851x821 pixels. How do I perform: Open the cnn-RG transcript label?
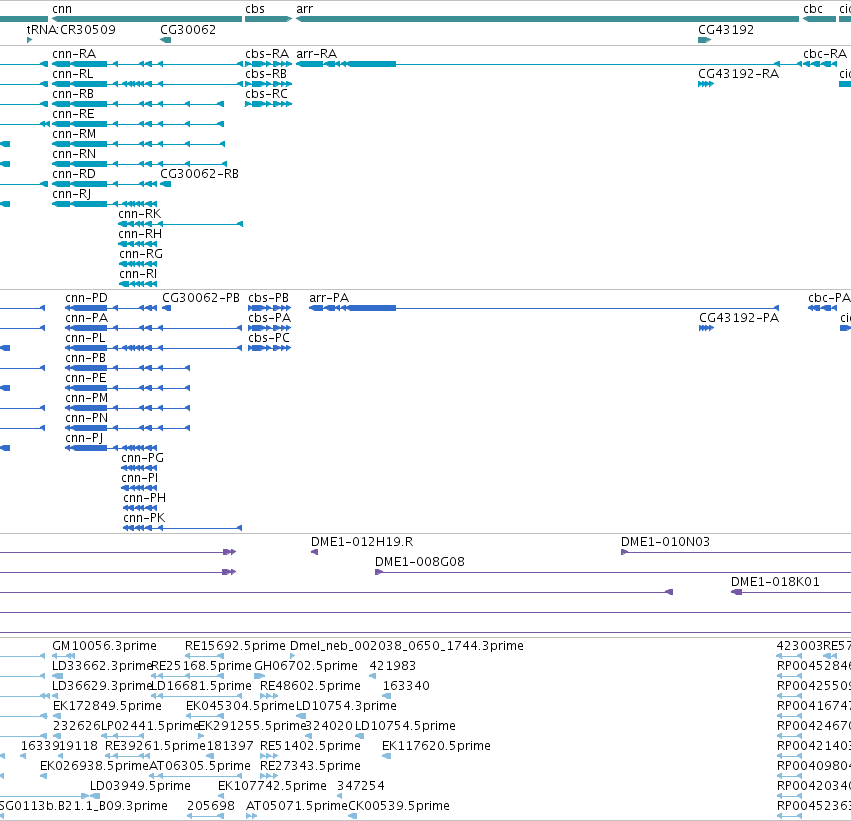141,254
